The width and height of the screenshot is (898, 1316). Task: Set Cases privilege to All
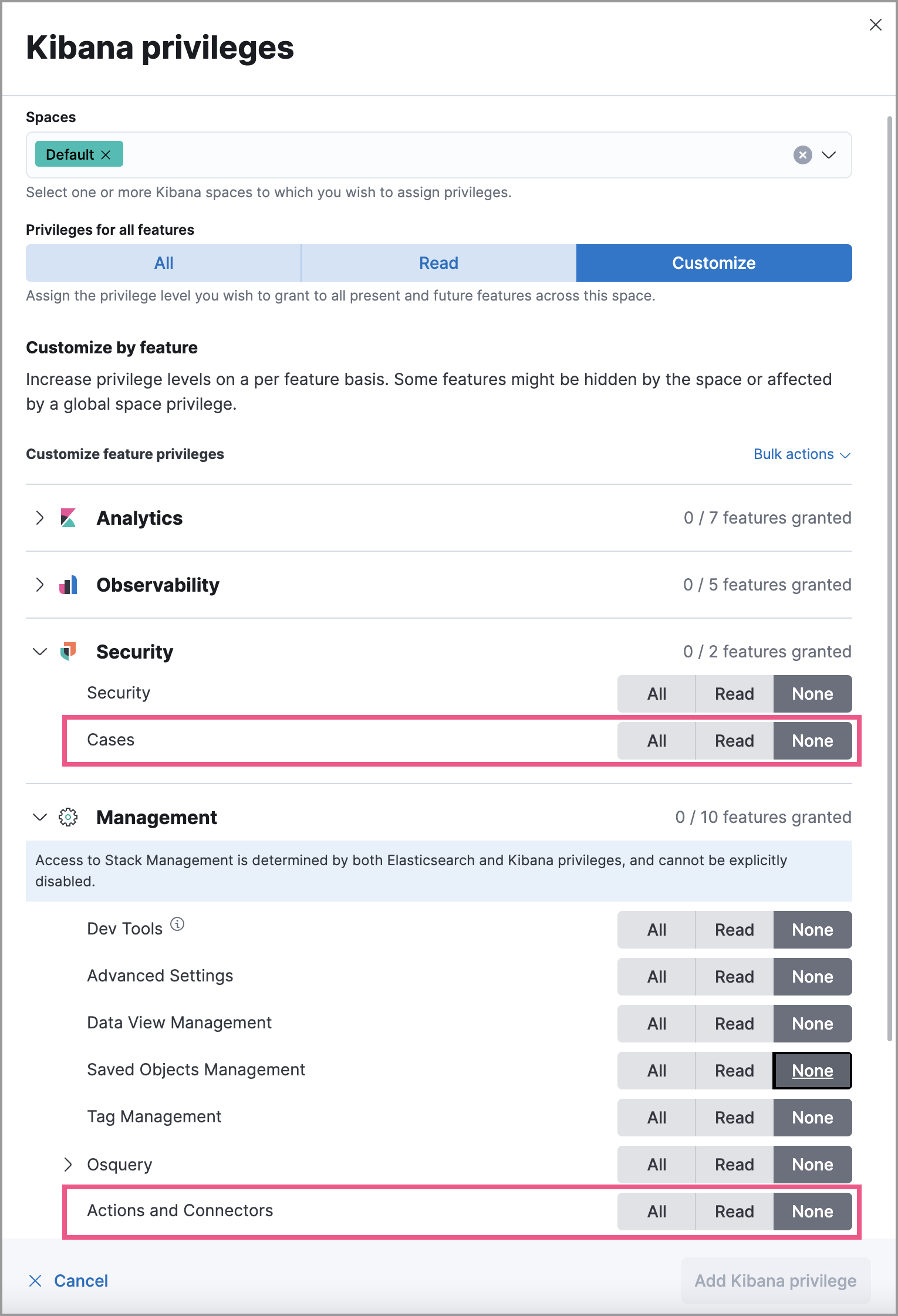pyautogui.click(x=656, y=741)
